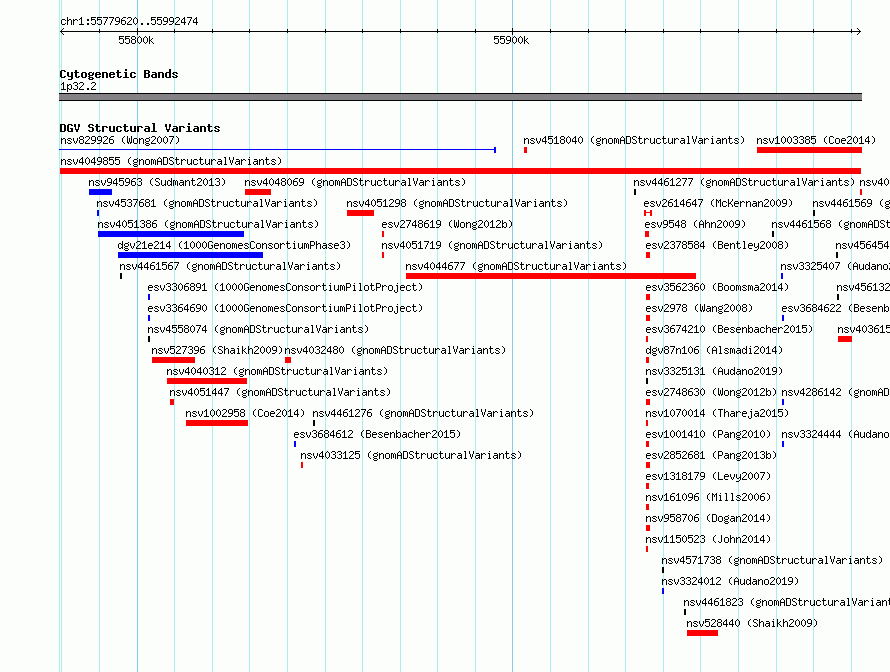Click the nsv527396 (Shaikh2009) label
Screen dimensions: 890x672
[x=217, y=350]
